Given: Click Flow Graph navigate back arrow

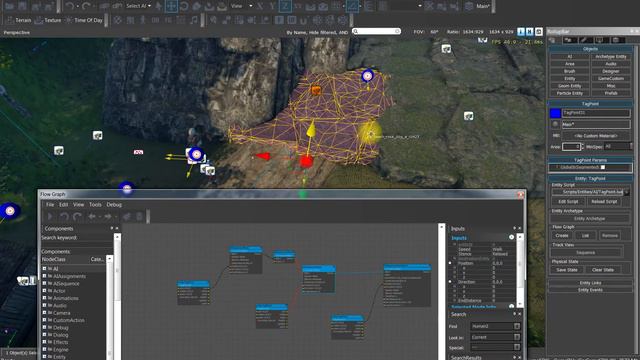Looking at the screenshot, I should (x=93, y=216).
